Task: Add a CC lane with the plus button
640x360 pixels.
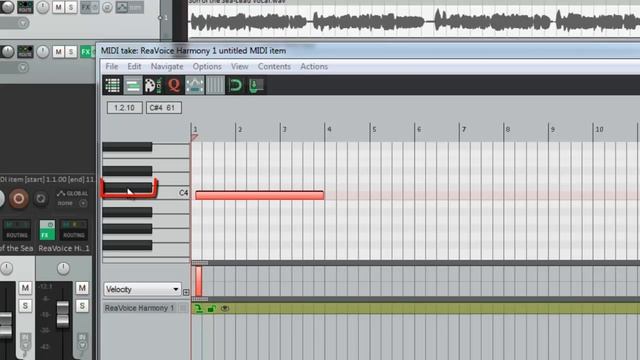Action: tap(186, 292)
